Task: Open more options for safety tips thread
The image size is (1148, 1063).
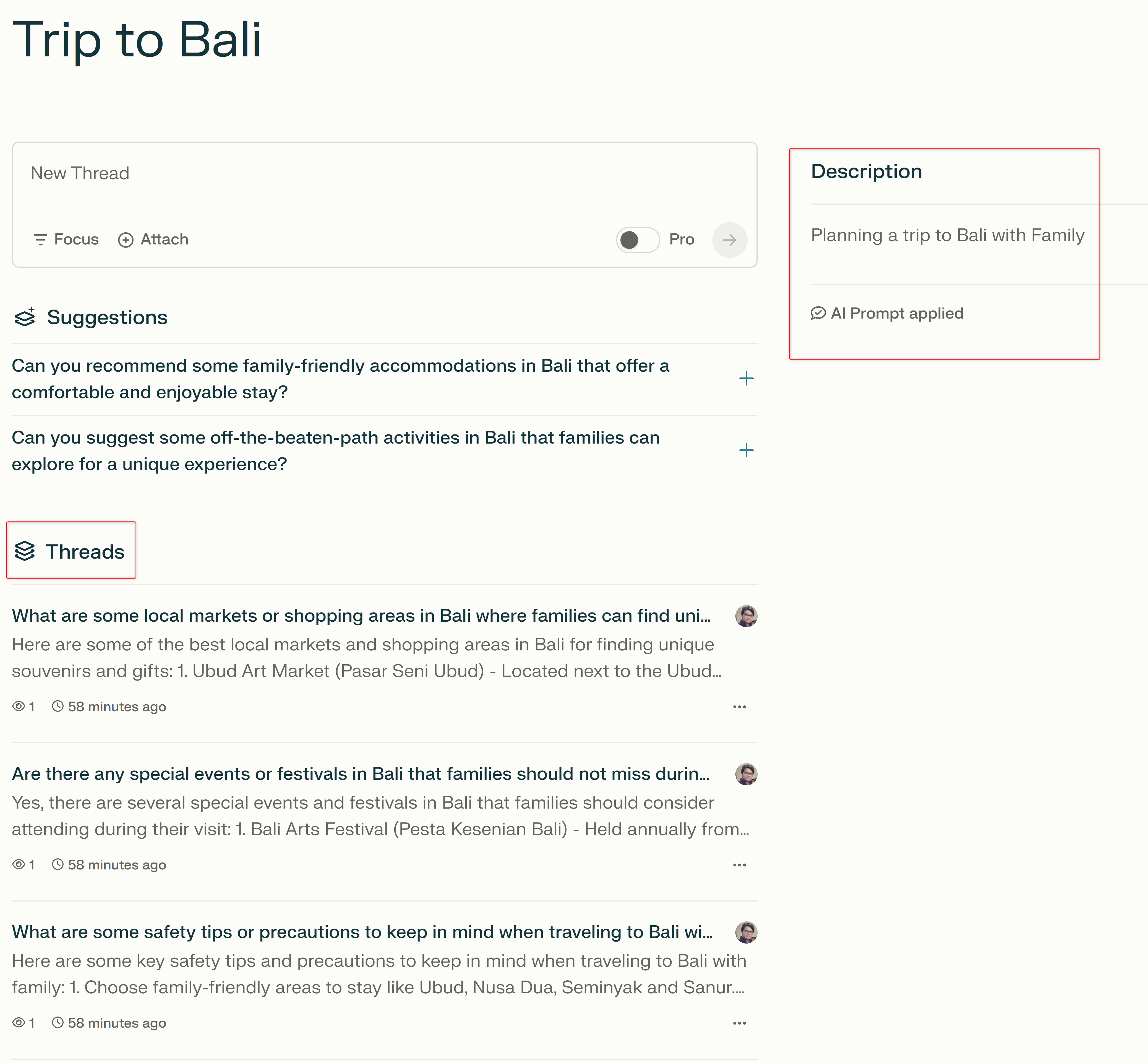Action: (739, 1023)
